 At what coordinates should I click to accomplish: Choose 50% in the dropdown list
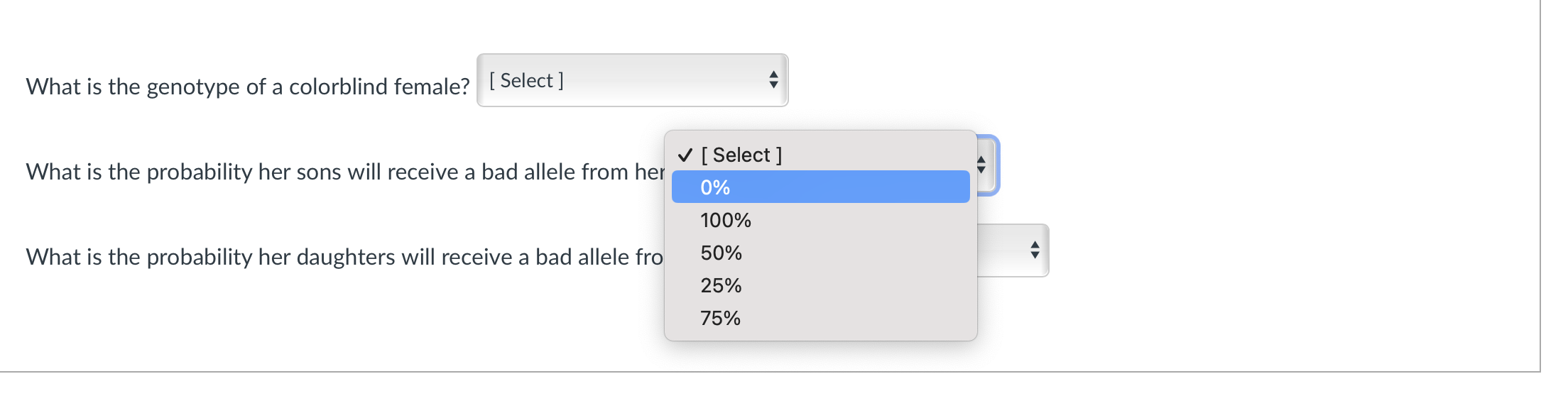point(721,253)
